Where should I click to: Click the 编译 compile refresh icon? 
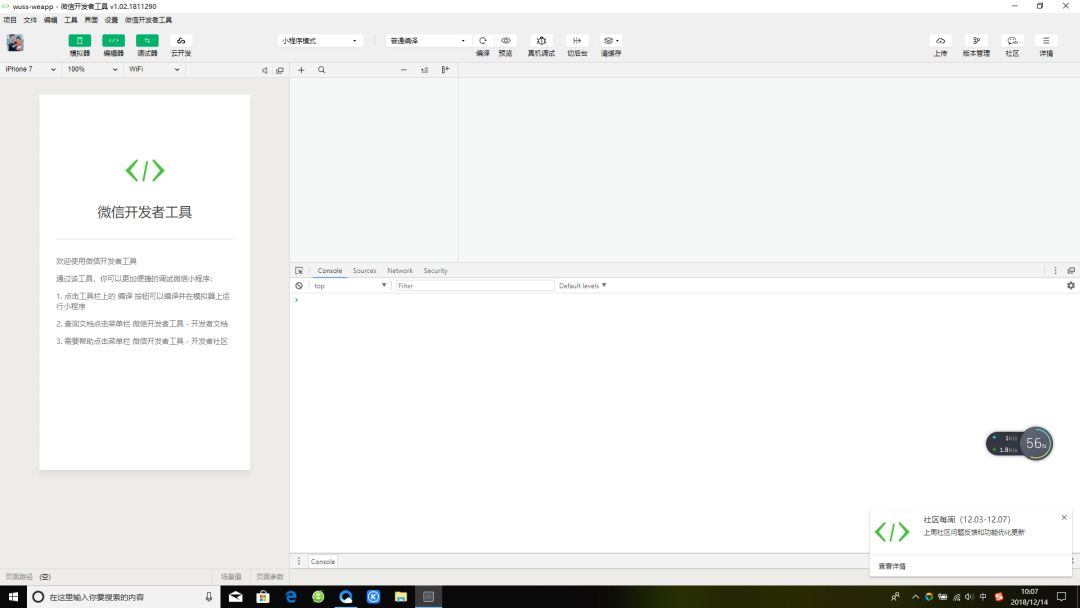coord(483,41)
